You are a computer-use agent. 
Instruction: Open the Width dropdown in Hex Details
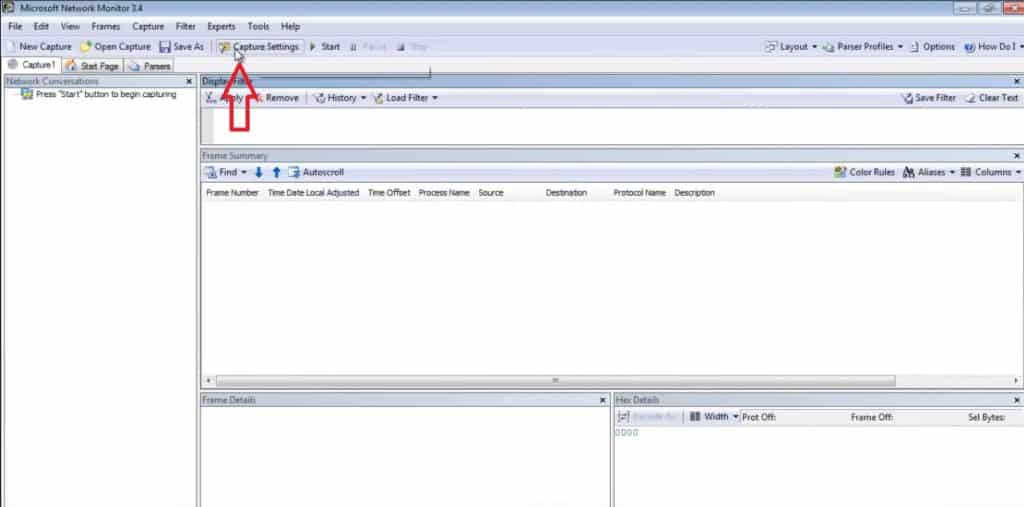click(x=714, y=417)
